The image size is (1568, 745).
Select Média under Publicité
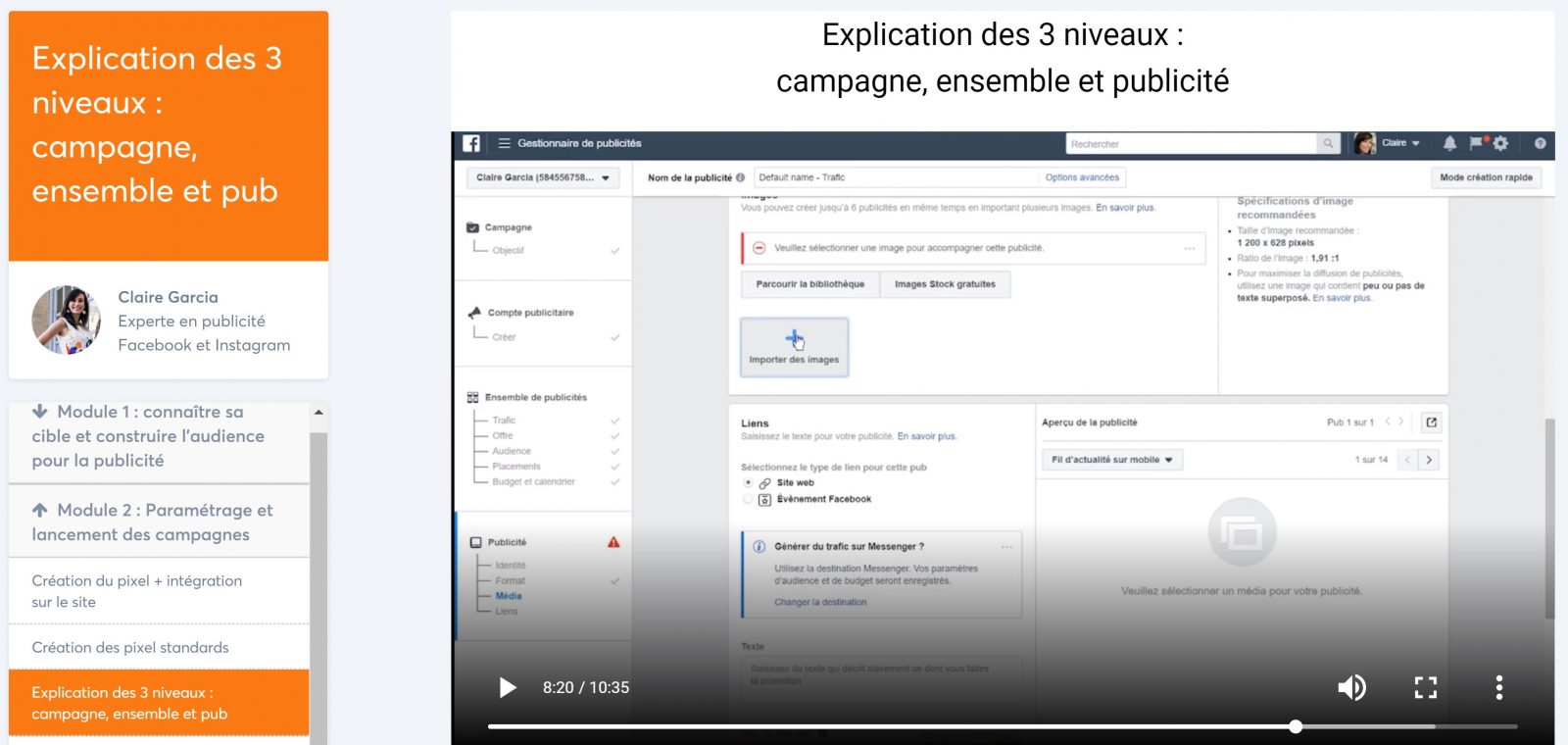click(509, 596)
